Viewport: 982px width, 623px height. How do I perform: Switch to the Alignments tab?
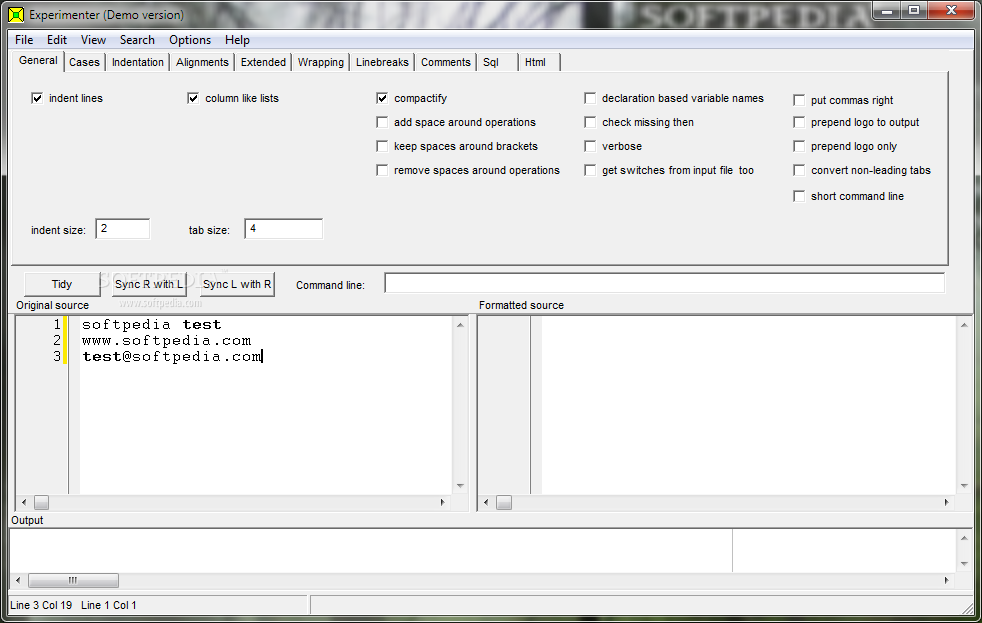click(x=202, y=62)
